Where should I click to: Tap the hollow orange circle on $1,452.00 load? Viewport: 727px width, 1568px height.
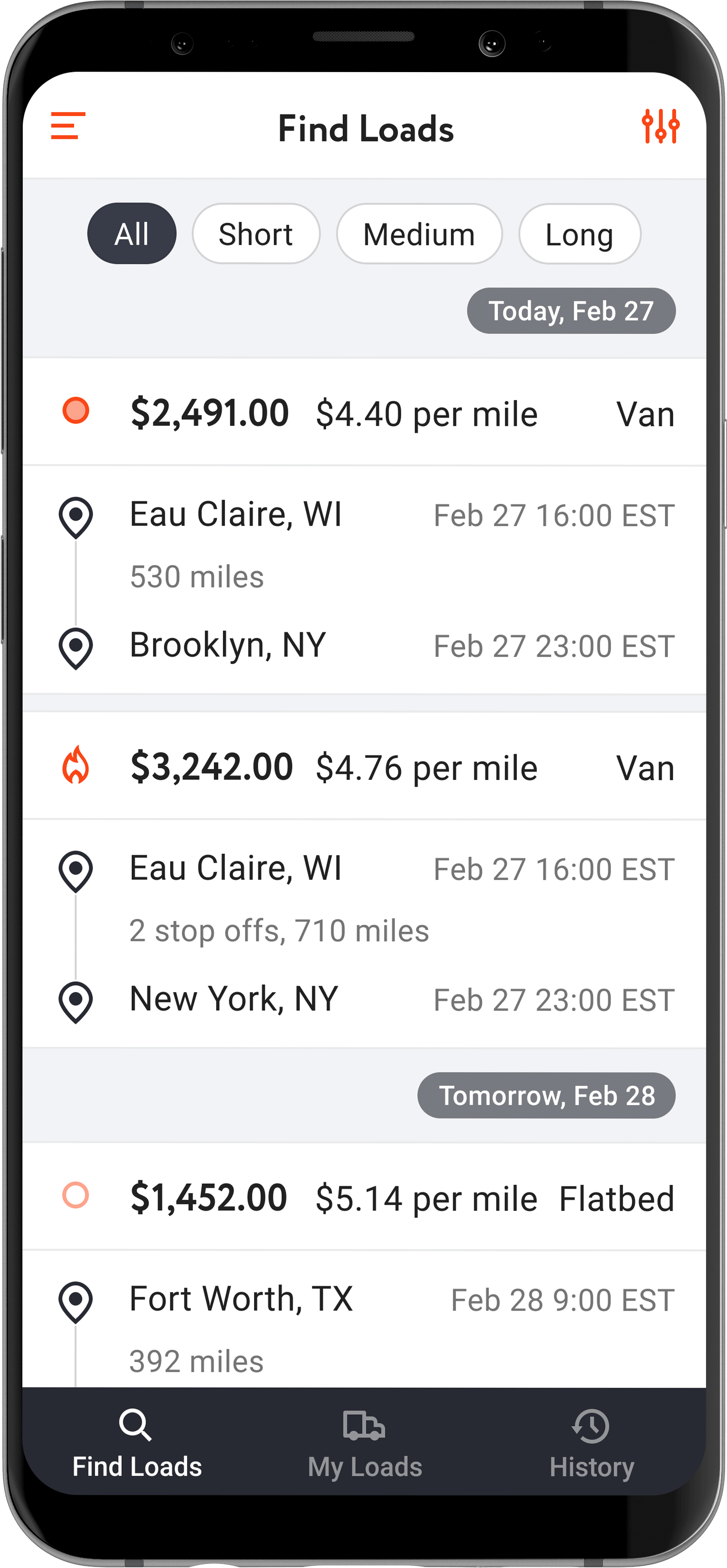pyautogui.click(x=76, y=1195)
